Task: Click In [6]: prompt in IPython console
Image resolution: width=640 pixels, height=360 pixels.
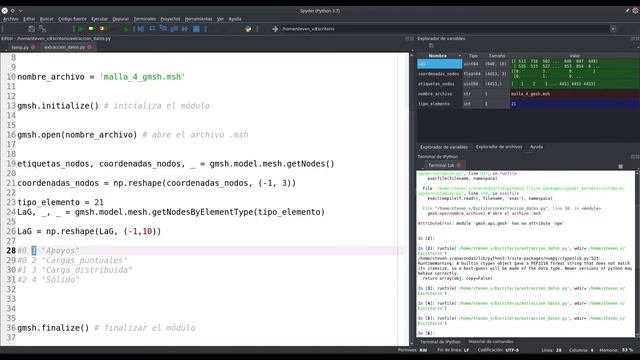Action: coord(426,333)
